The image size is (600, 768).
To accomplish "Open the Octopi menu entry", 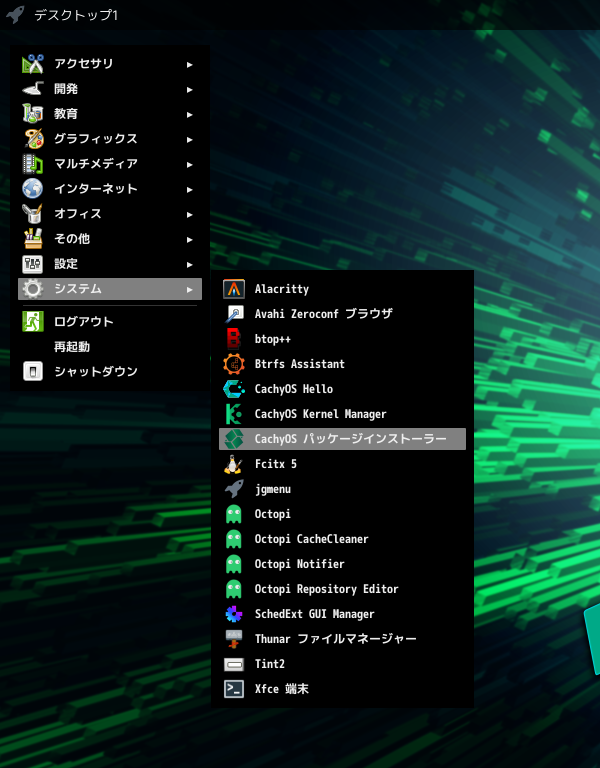I will pos(273,514).
